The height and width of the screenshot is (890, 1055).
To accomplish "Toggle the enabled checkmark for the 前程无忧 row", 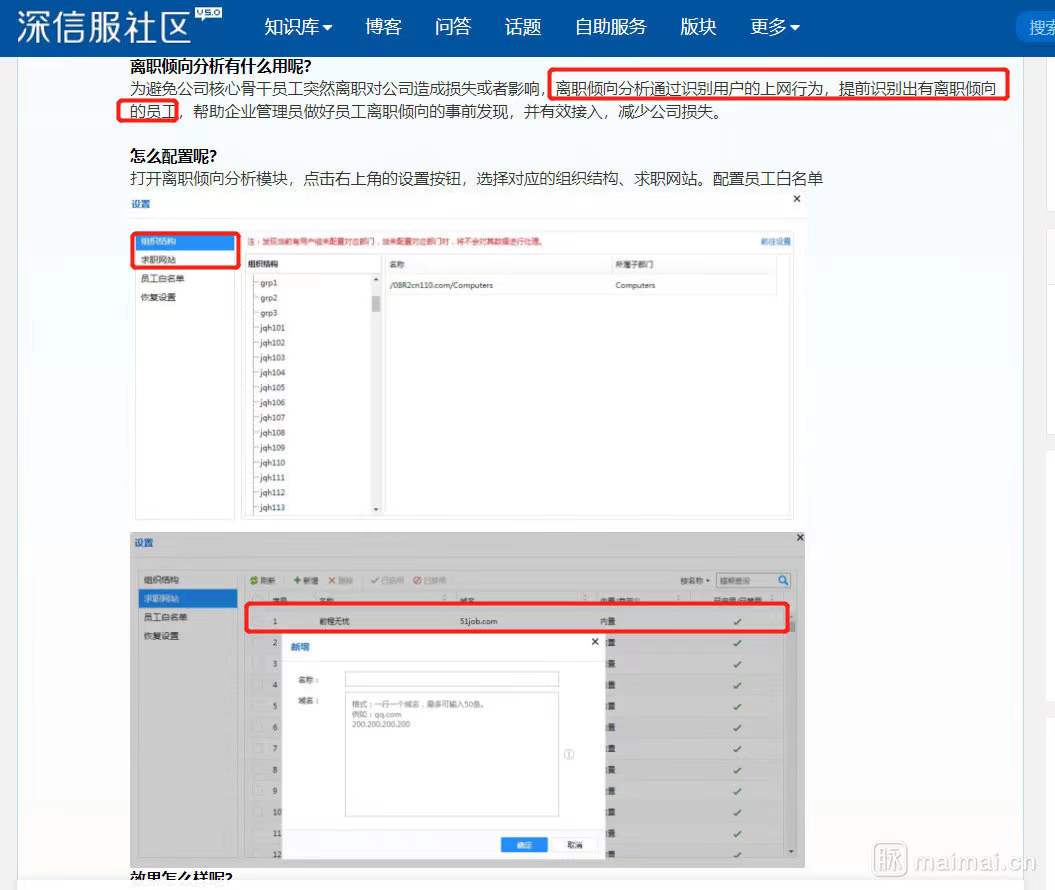I will [737, 618].
